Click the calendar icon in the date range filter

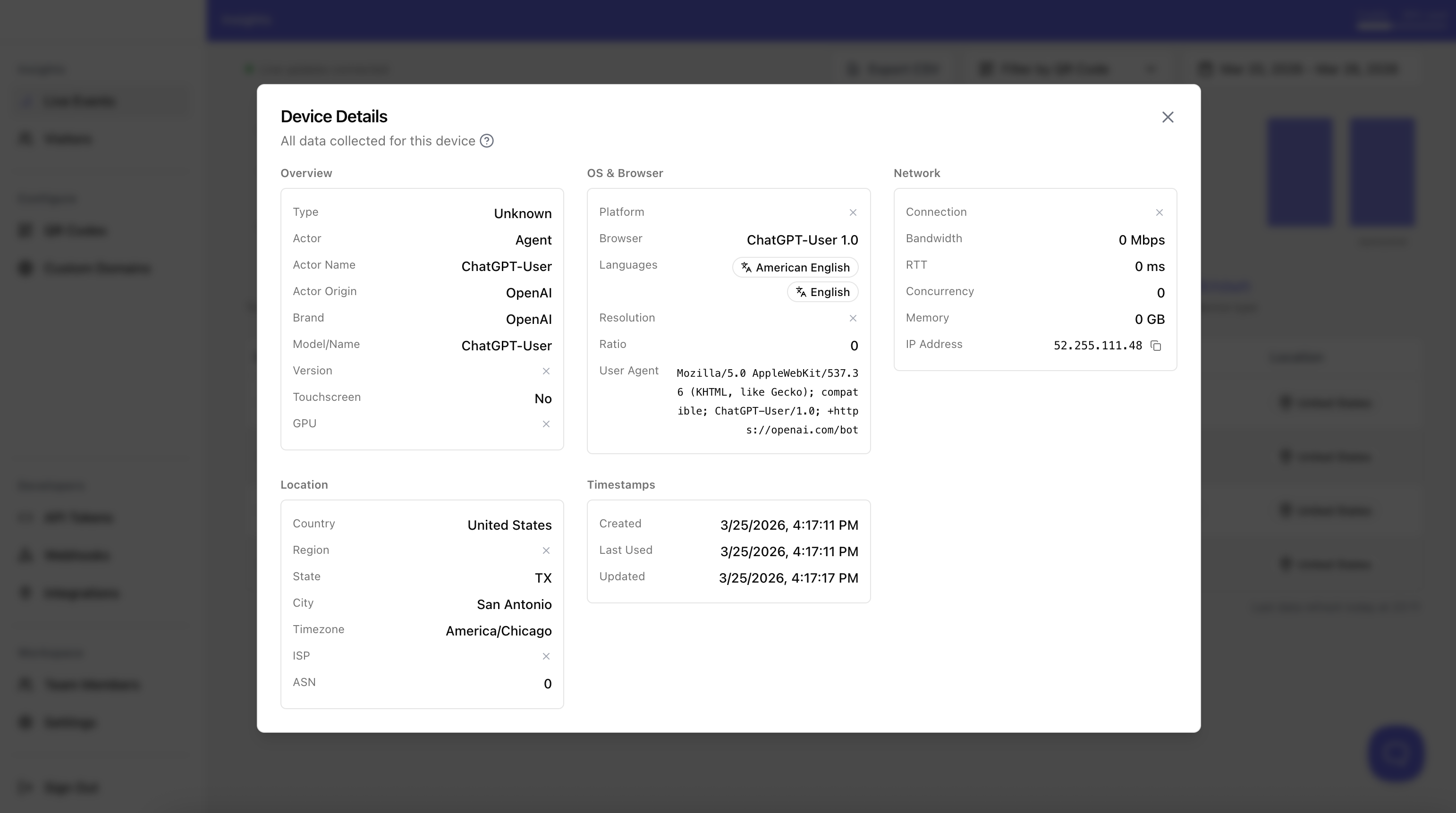(x=1206, y=68)
